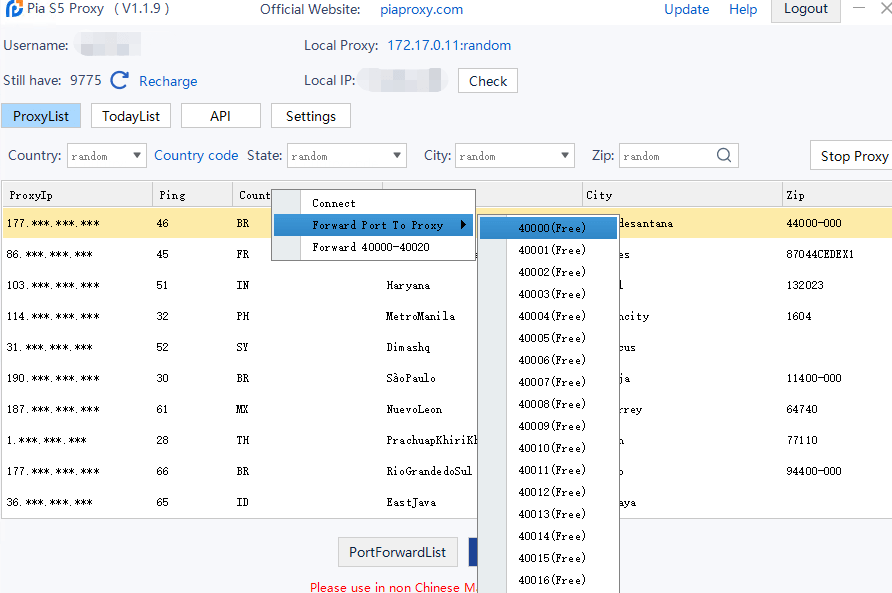Screen dimensions: 892x593
Task: Open the API tab
Action: pyautogui.click(x=220, y=115)
